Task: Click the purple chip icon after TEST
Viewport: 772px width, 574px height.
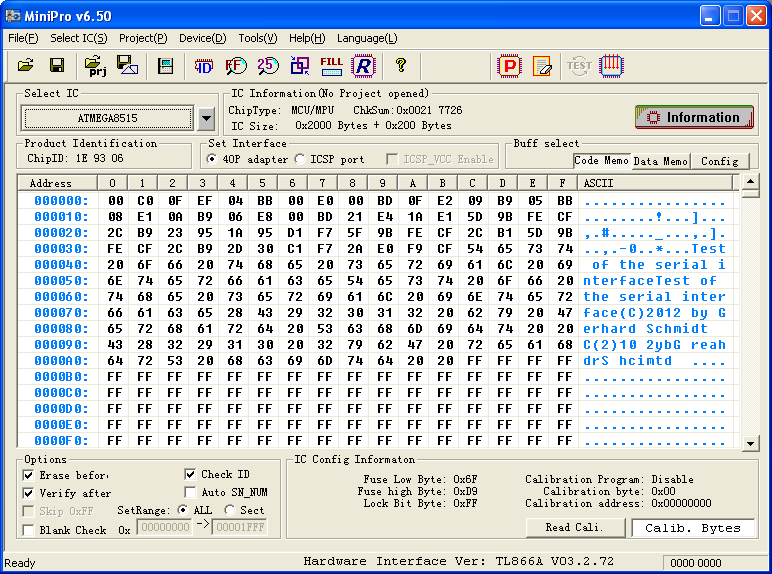Action: pos(610,66)
